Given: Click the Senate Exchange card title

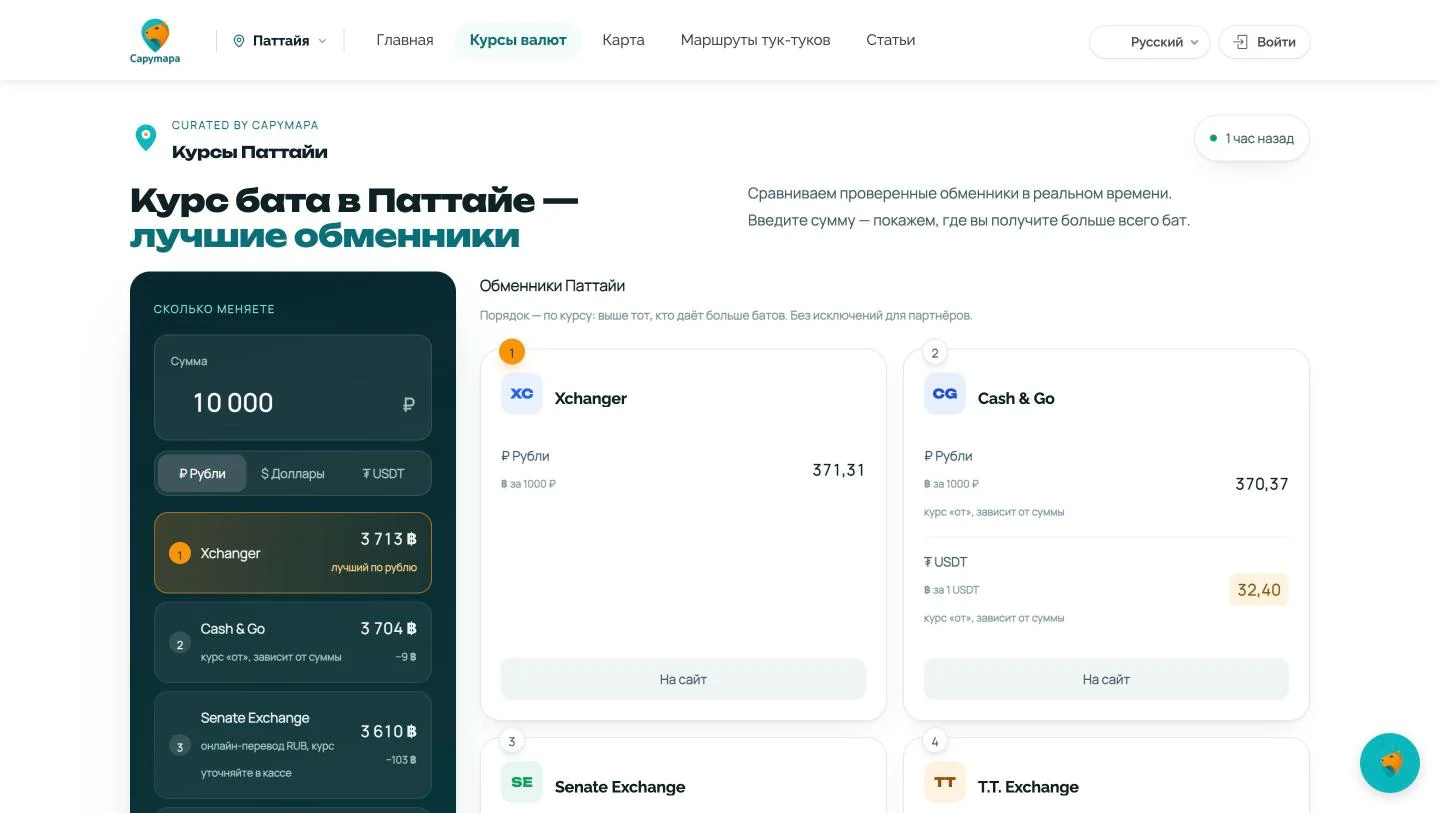Looking at the screenshot, I should click(620, 787).
